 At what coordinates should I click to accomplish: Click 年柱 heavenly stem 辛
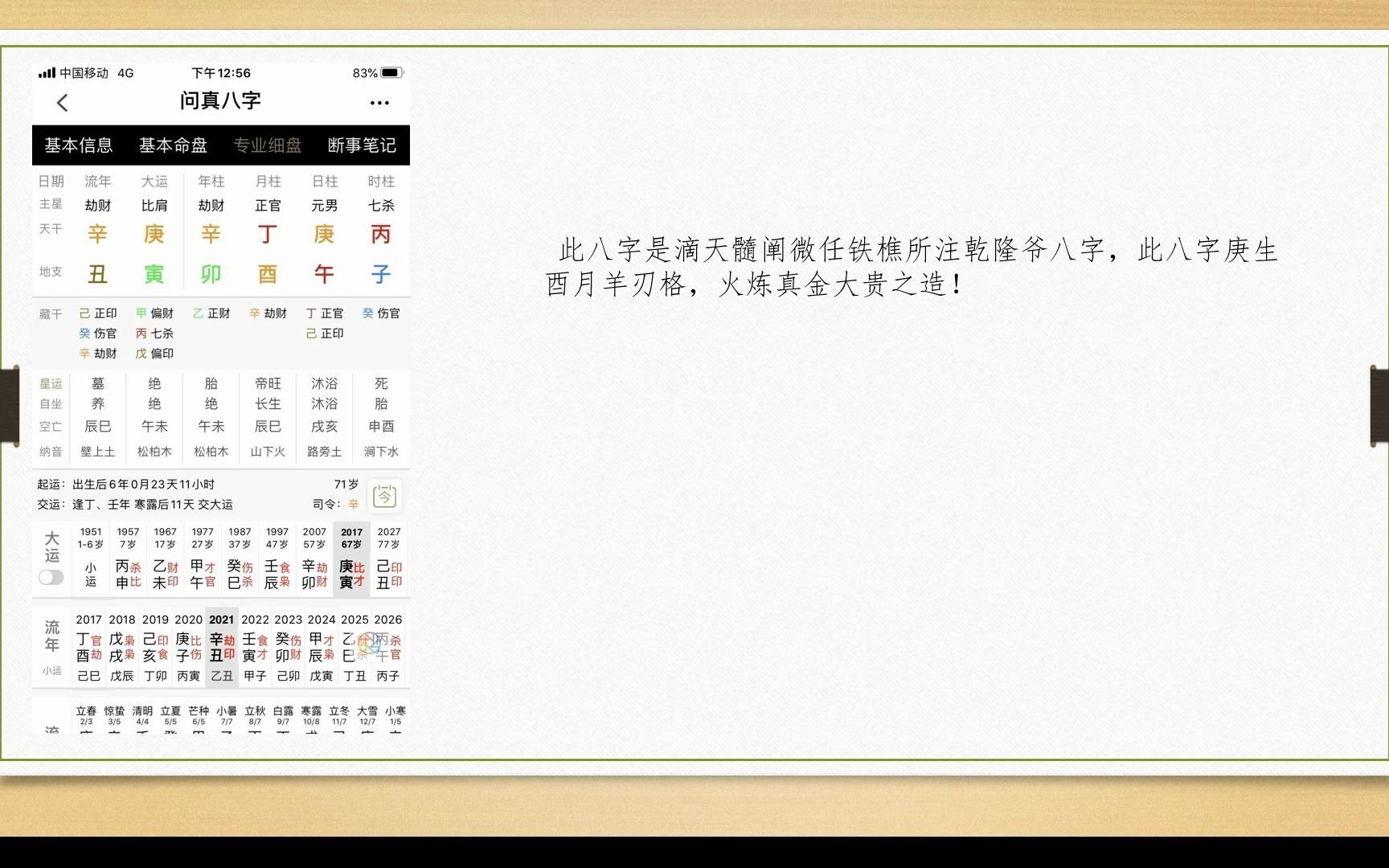coord(211,234)
